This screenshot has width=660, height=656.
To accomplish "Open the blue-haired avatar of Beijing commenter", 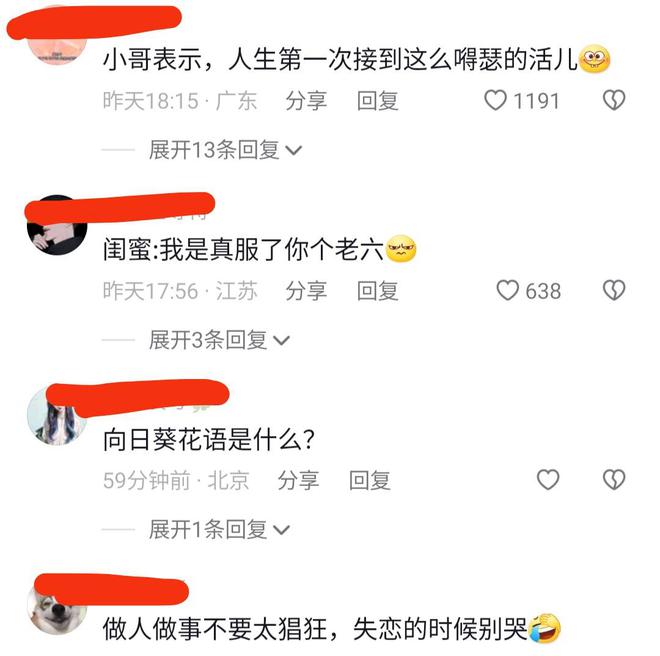I will tap(57, 415).
